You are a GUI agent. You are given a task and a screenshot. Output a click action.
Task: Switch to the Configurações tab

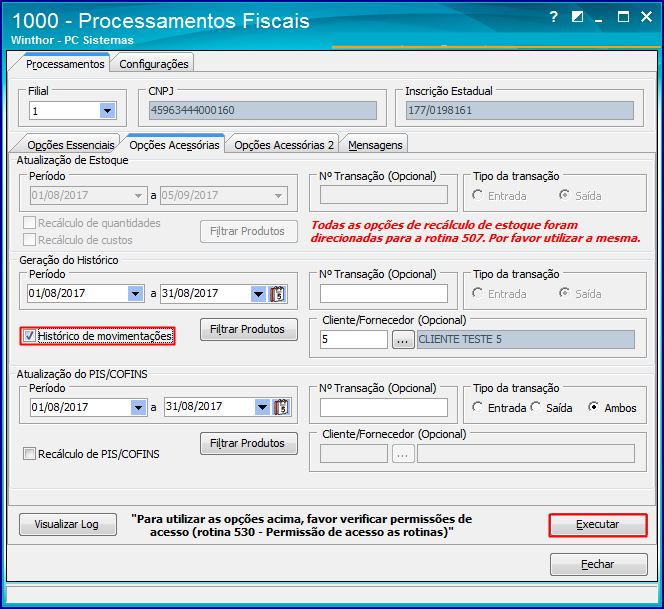click(x=154, y=64)
